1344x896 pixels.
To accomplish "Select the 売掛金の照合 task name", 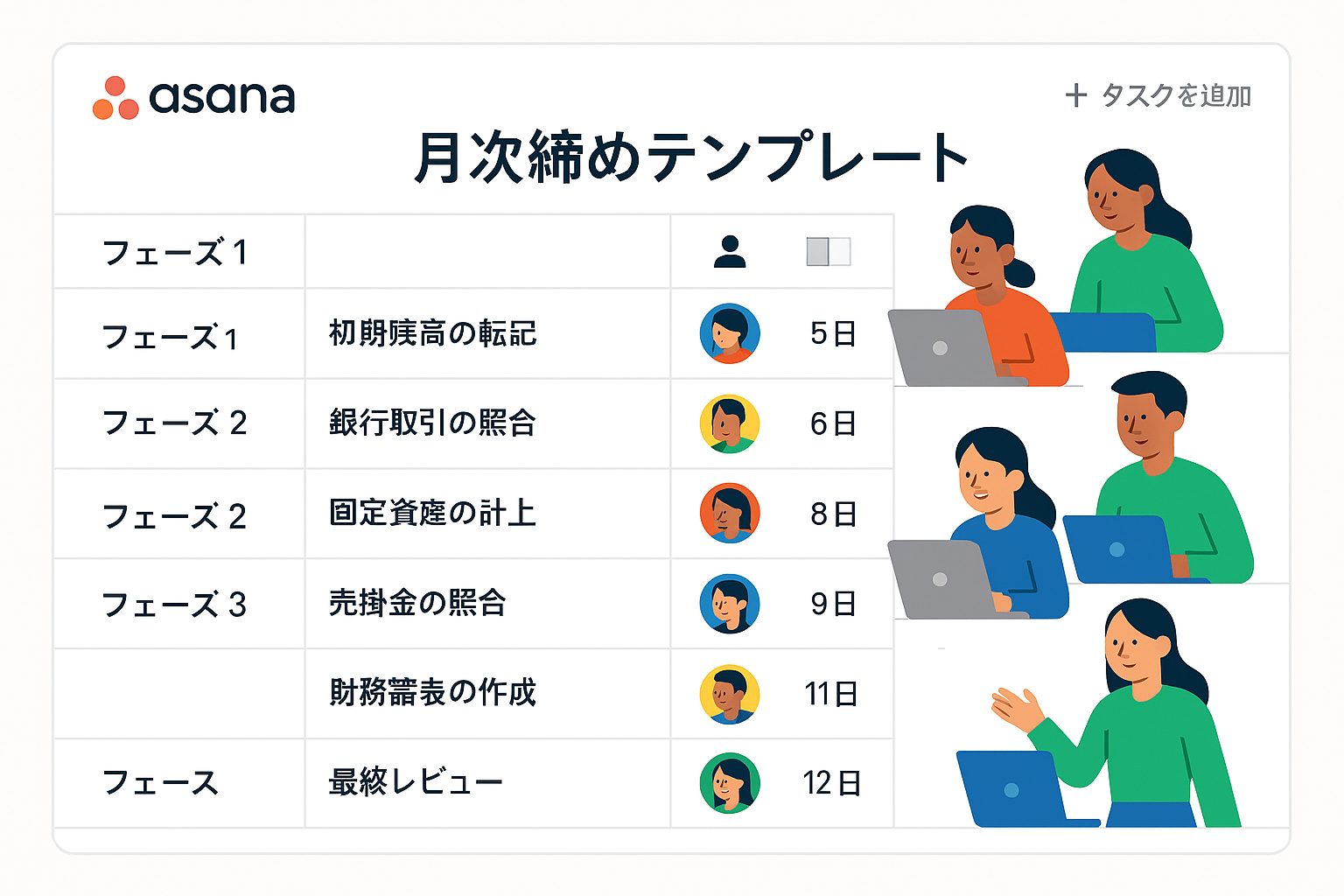I will tap(417, 604).
